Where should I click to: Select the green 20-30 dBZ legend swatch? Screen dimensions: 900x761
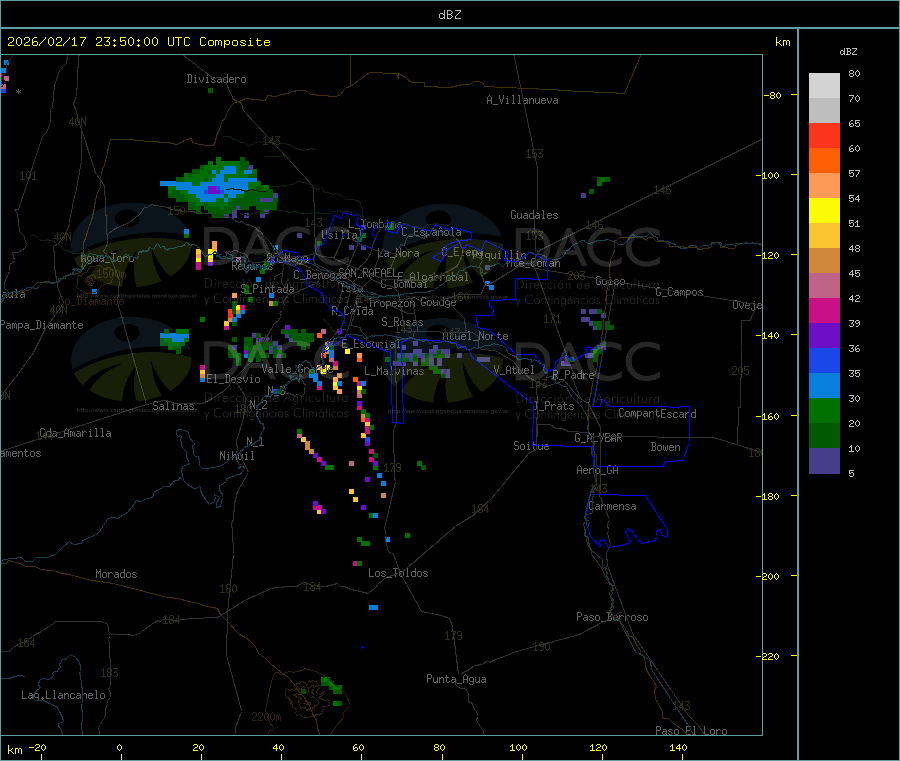click(x=824, y=411)
